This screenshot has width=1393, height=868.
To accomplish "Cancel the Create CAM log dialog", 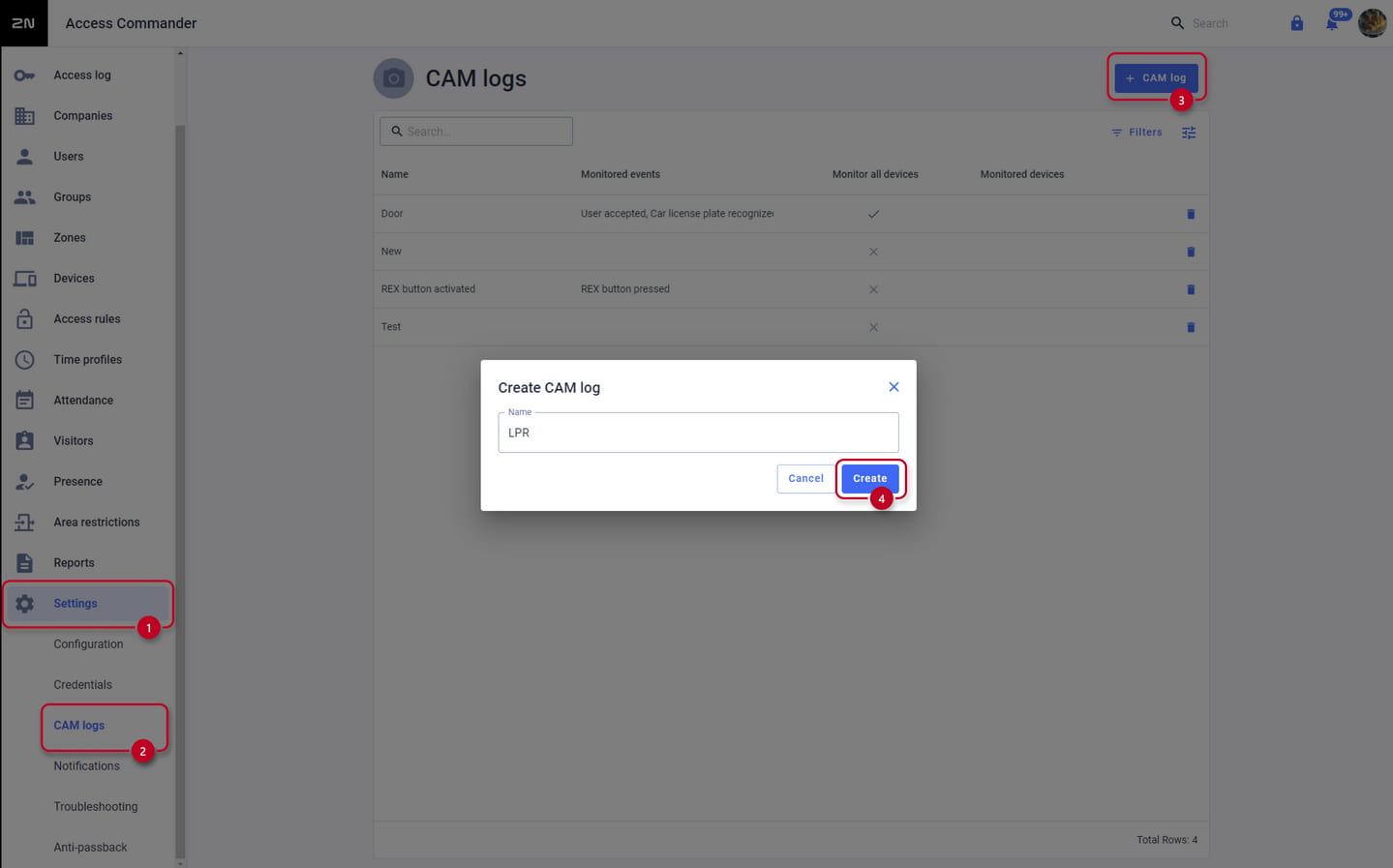I will point(805,478).
